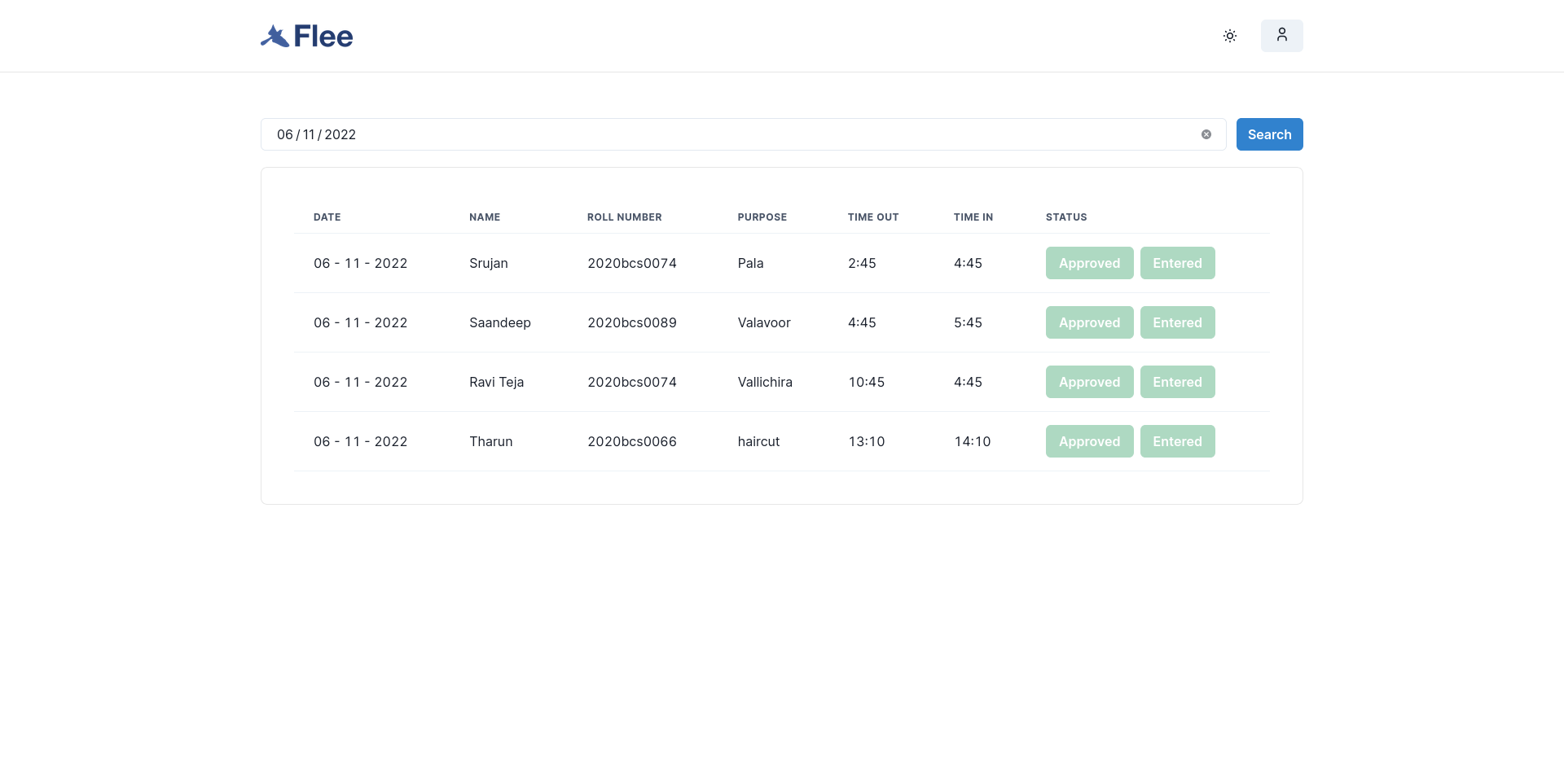1564x784 pixels.
Task: Click Saandeep's time out 4:45
Action: [x=862, y=322]
